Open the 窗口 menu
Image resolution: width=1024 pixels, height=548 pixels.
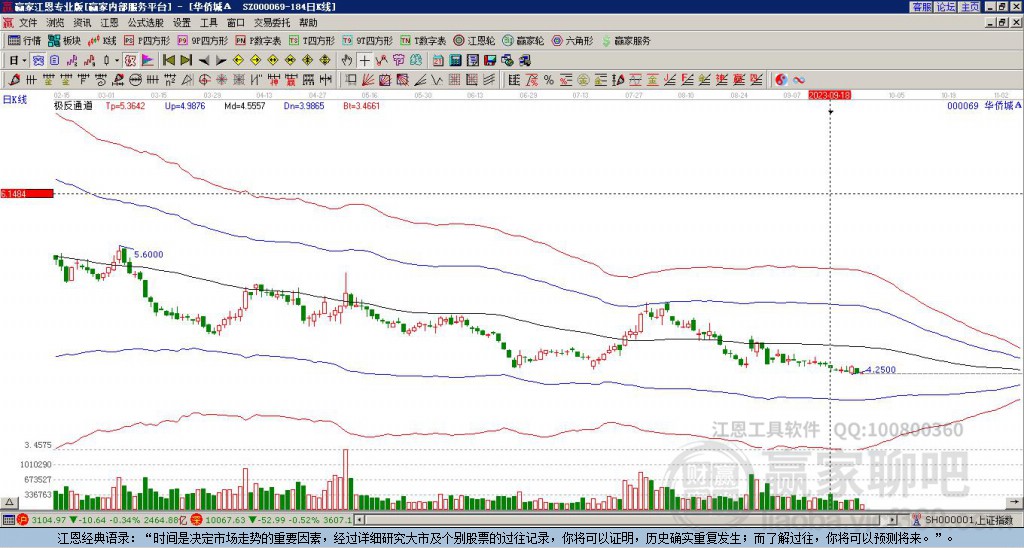click(236, 23)
